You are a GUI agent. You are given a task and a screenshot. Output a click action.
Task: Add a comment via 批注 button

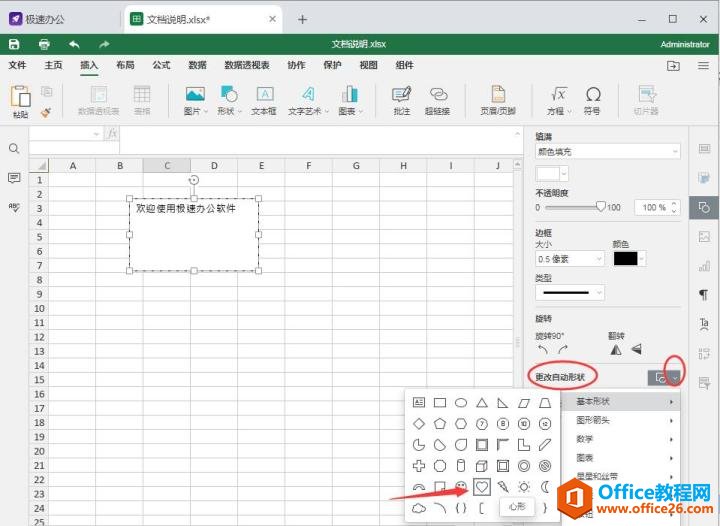(402, 100)
